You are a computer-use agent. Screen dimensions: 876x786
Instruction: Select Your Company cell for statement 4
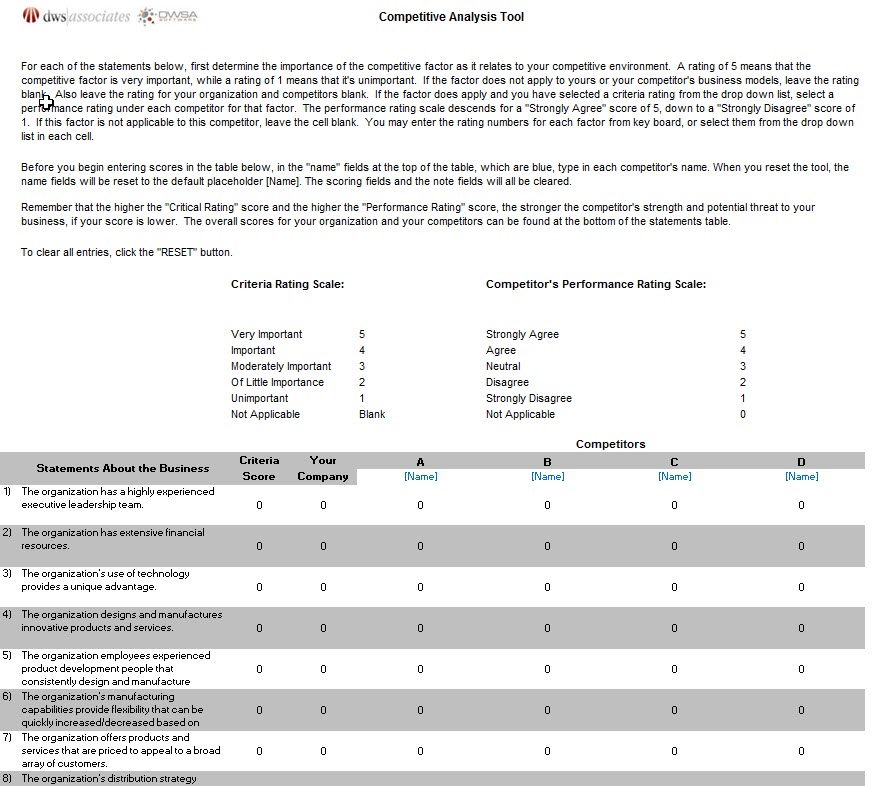(323, 628)
